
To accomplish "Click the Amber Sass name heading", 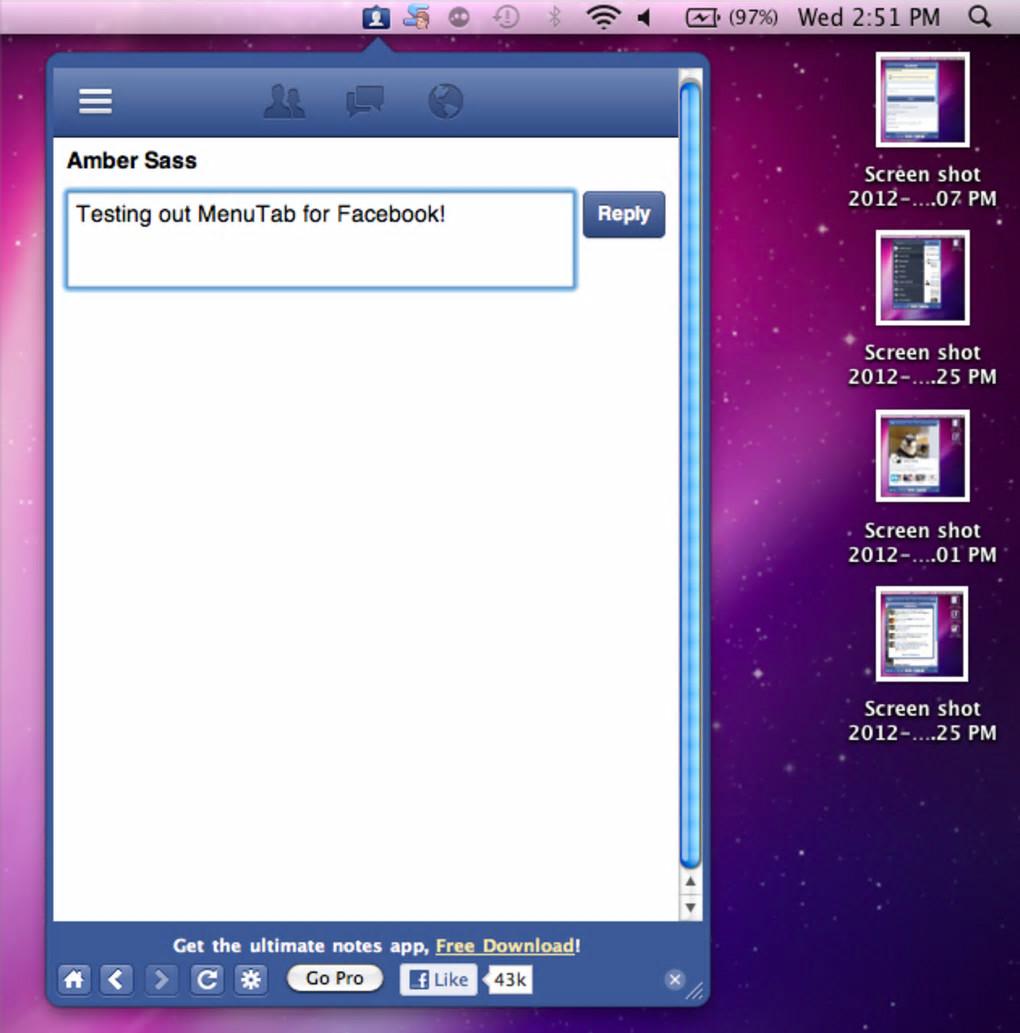I will (x=132, y=161).
